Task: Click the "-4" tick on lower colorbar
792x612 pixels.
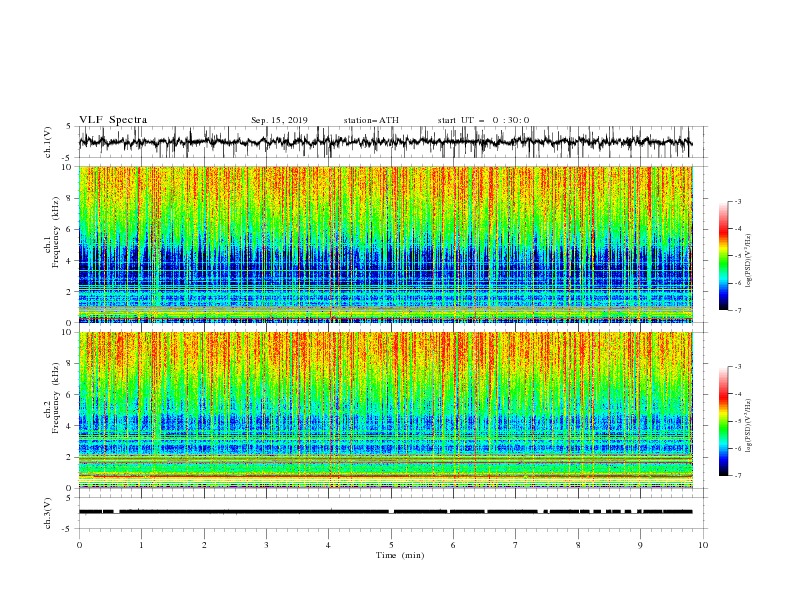Action: pyautogui.click(x=738, y=394)
